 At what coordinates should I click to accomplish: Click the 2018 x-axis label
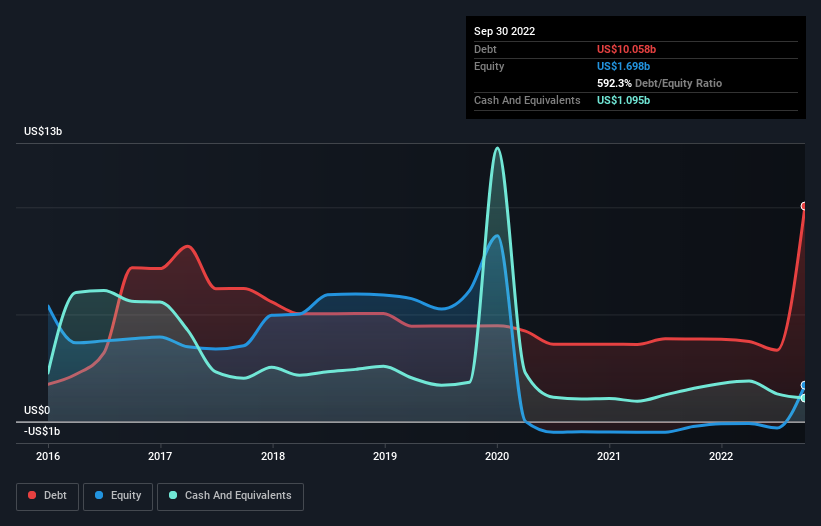[x=273, y=456]
